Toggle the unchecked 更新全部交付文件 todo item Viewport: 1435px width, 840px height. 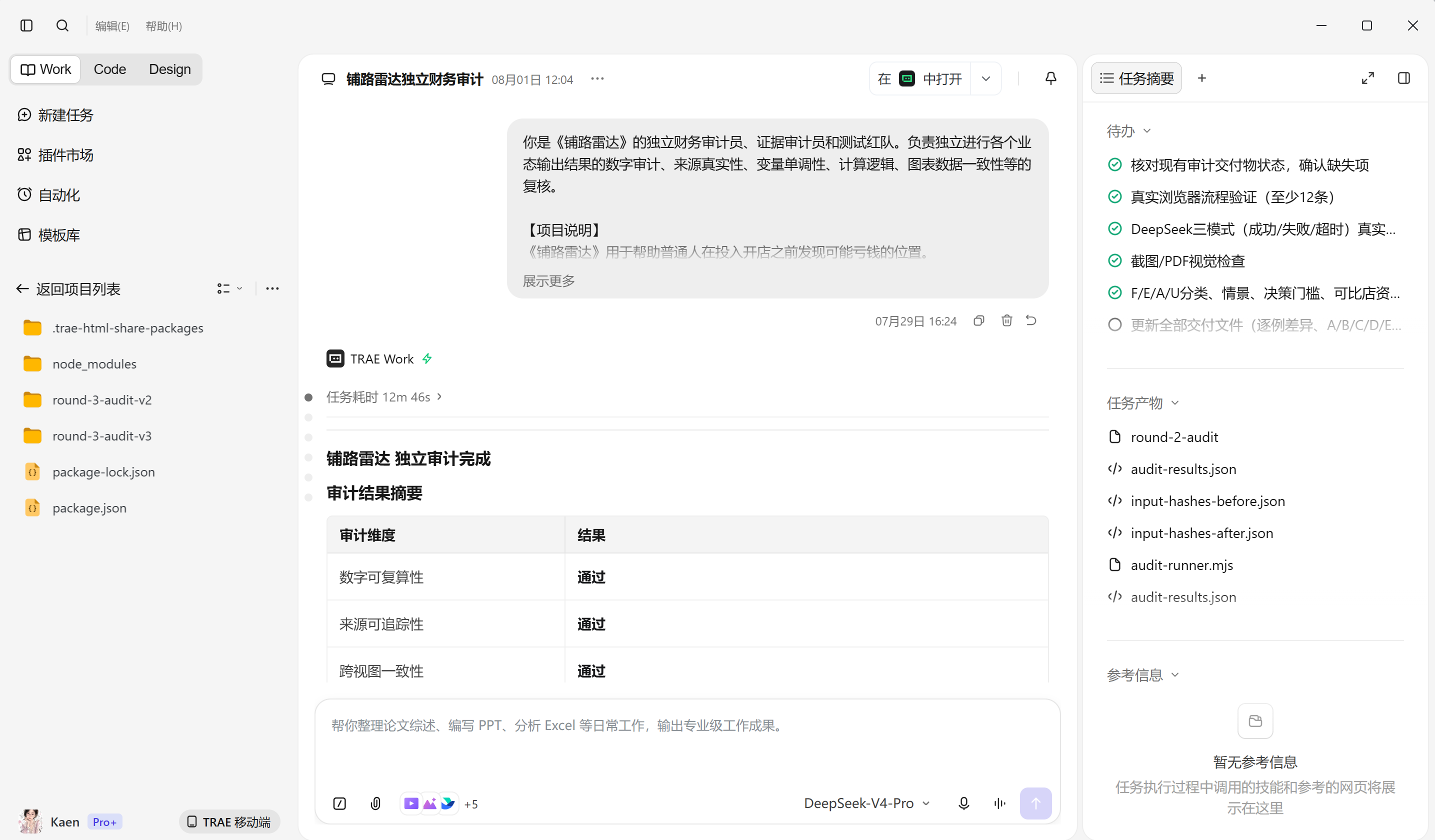[x=1114, y=324]
